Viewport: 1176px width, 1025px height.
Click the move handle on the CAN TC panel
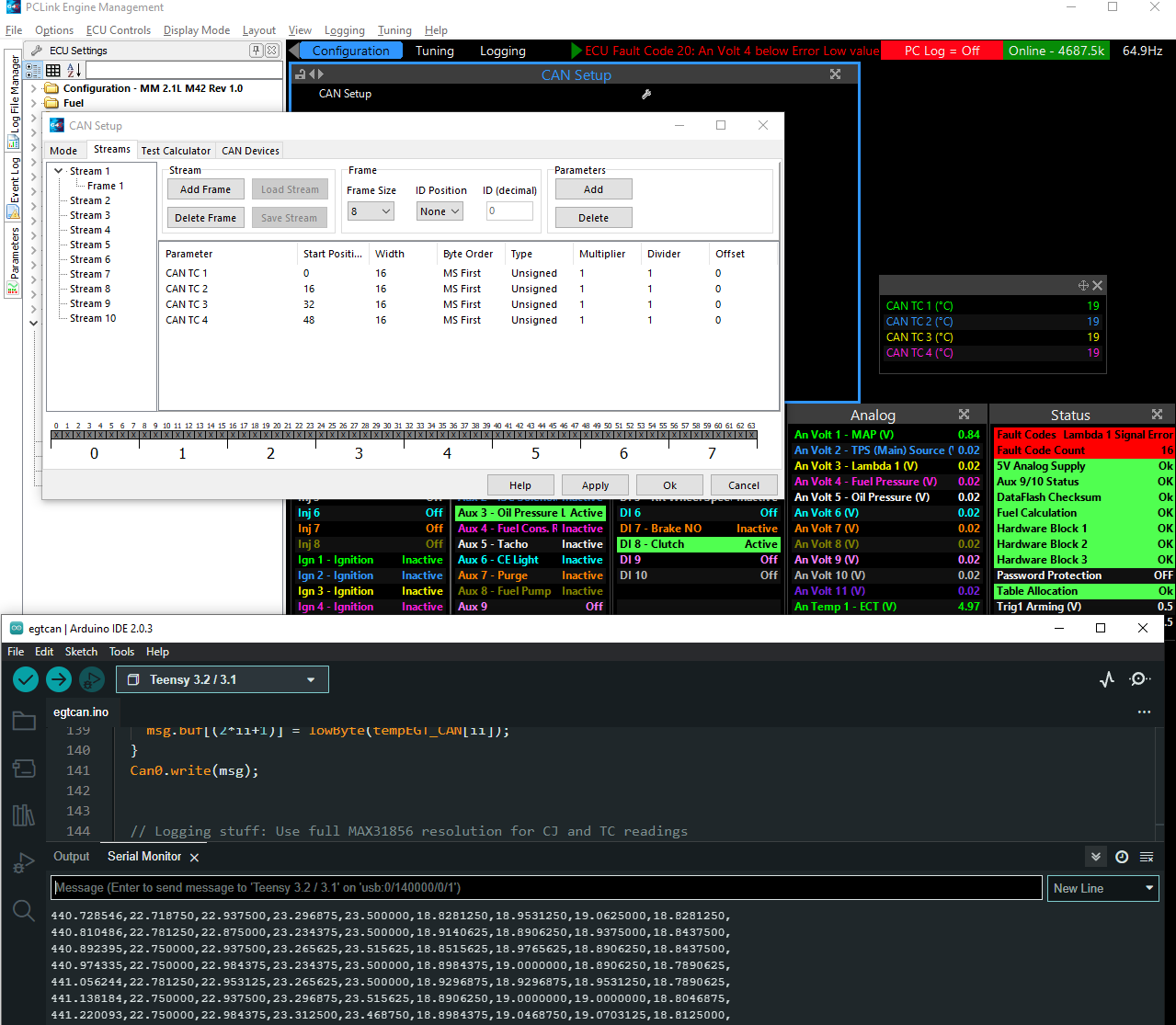pyautogui.click(x=1083, y=286)
